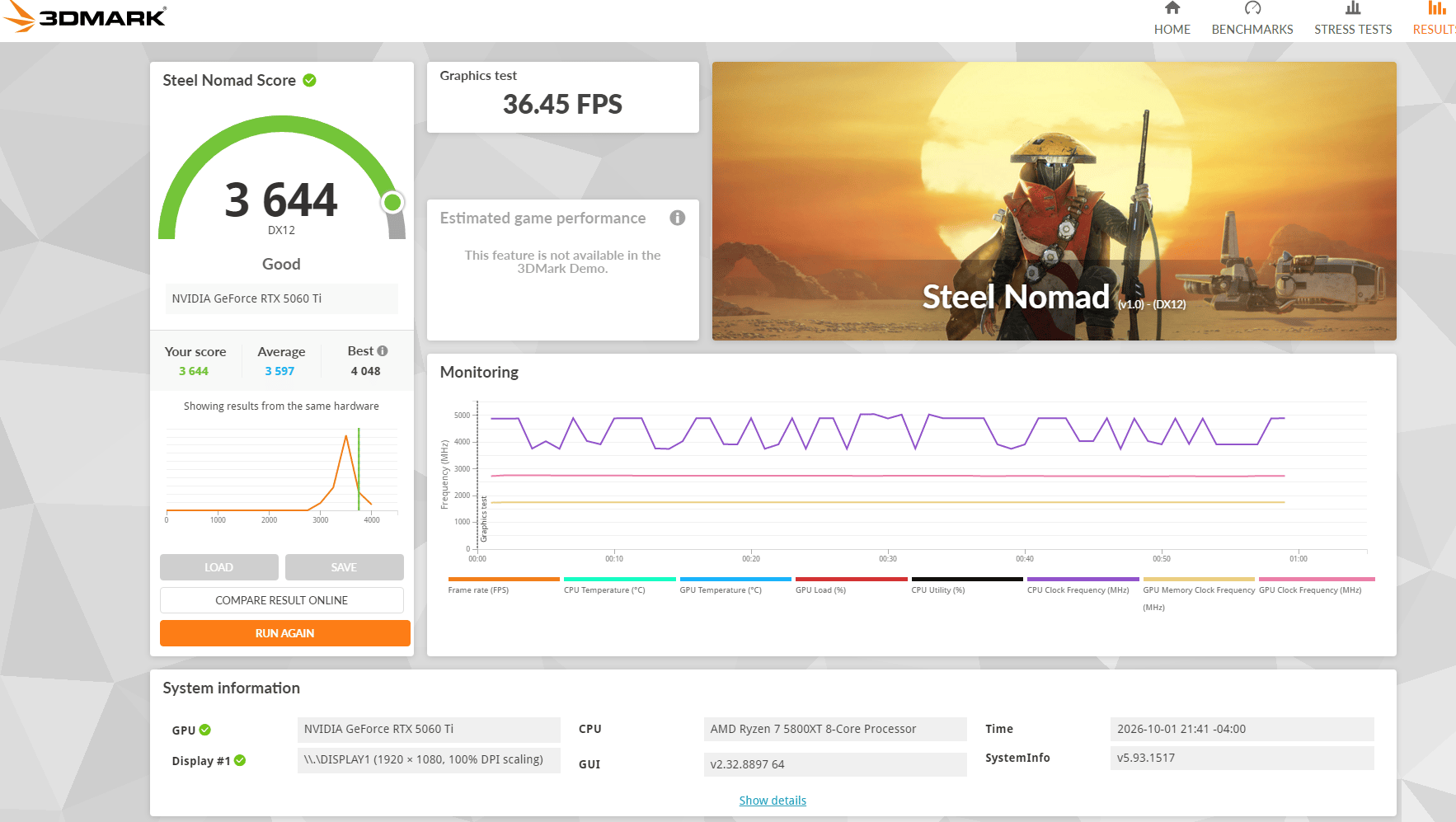Open the Stress Tests chart icon
The width and height of the screenshot is (1456, 822).
1353,8
